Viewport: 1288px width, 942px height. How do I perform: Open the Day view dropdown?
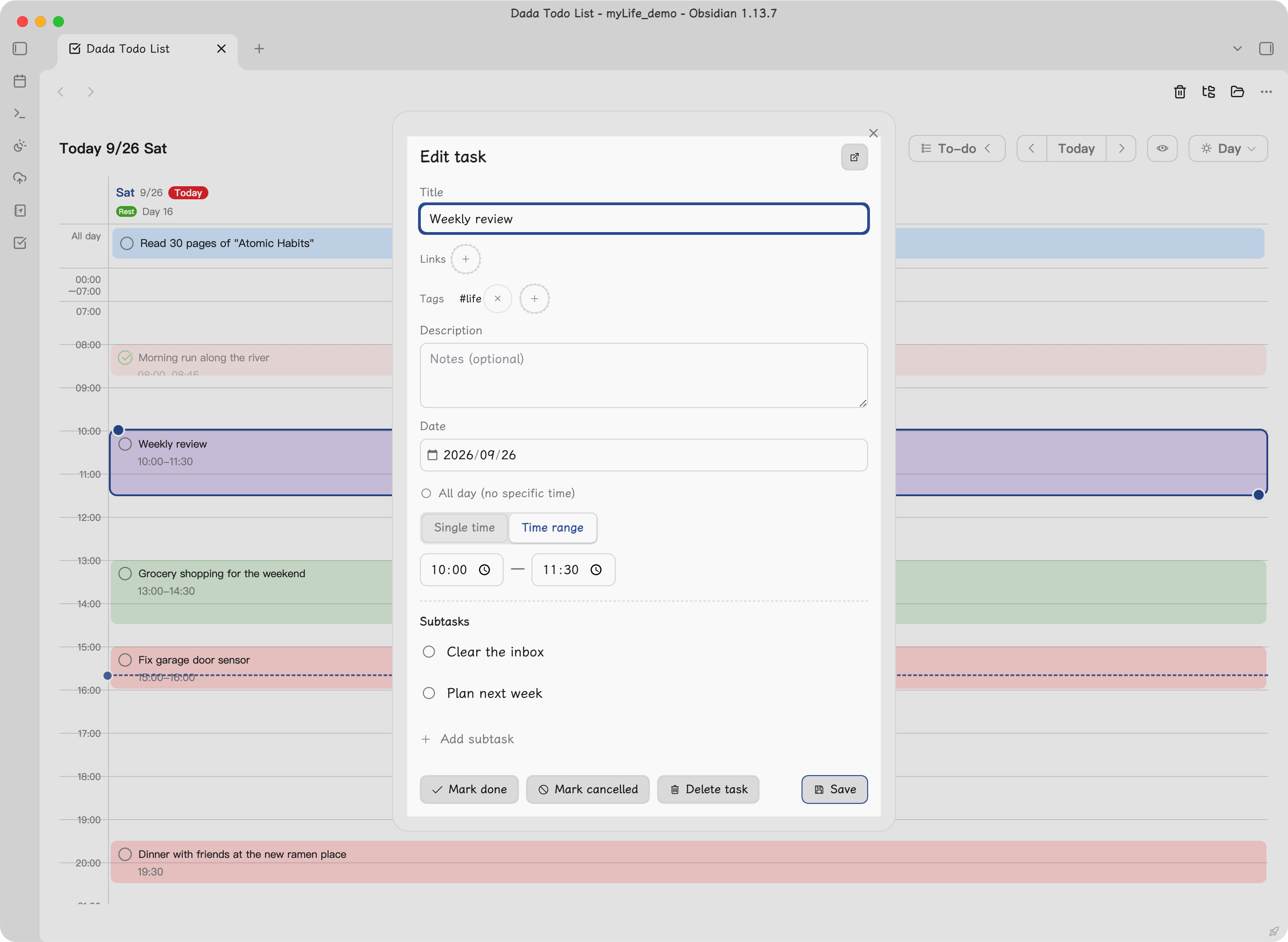pos(1228,149)
